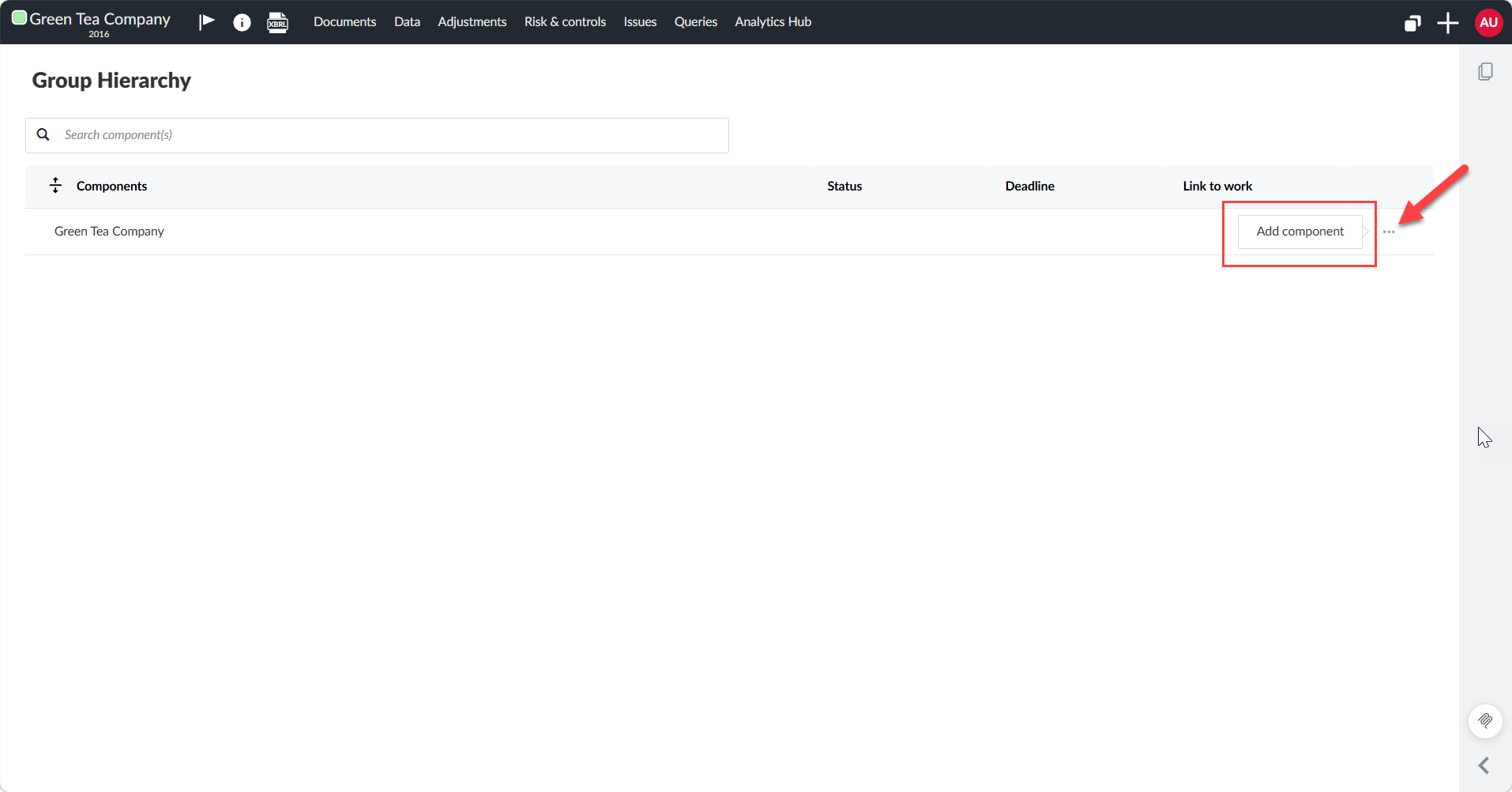The image size is (1512, 792).
Task: Click the Green Tea Company 2016 title
Action: pos(92,23)
